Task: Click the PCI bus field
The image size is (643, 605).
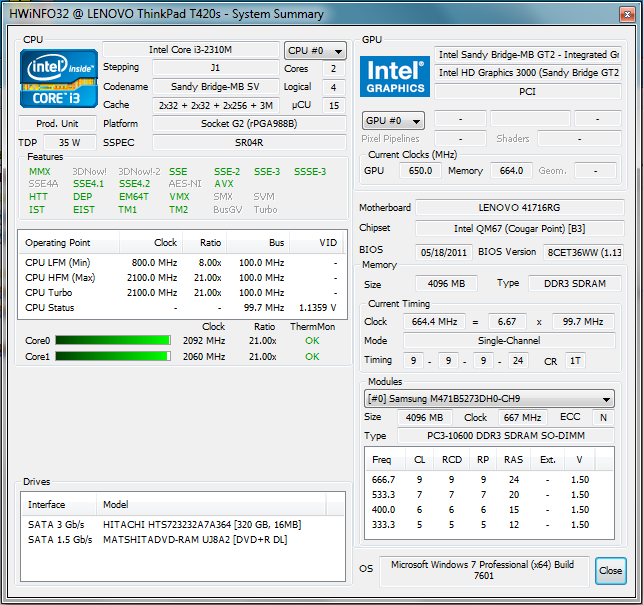Action: [528, 91]
